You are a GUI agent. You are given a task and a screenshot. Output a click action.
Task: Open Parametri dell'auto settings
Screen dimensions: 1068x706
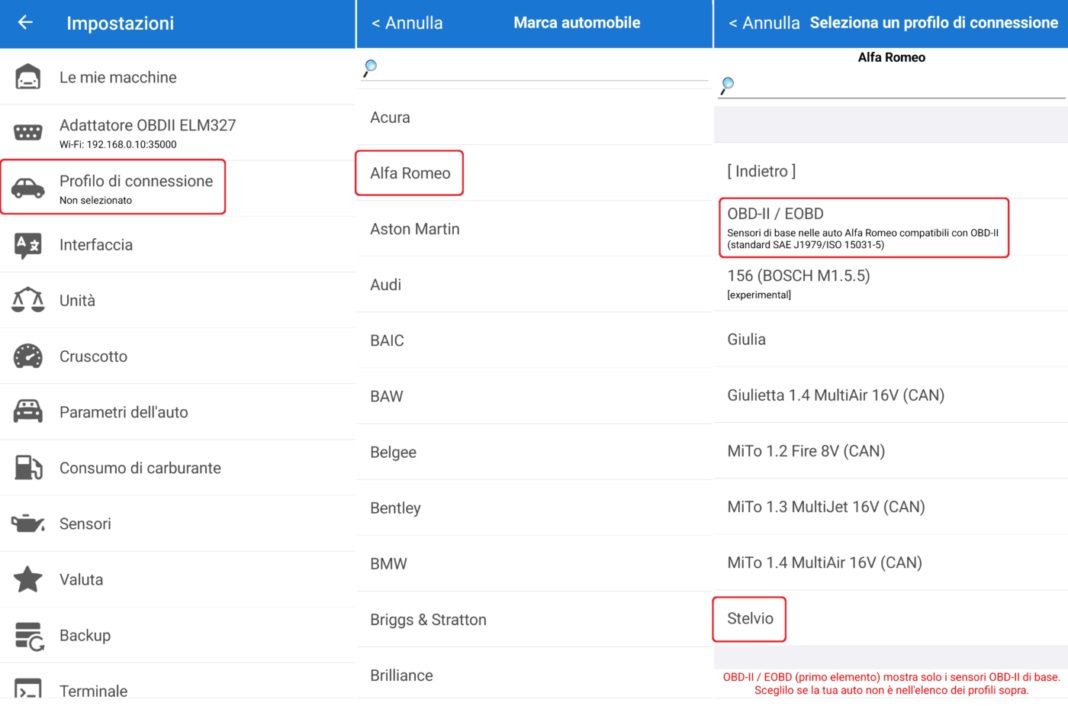click(x=123, y=412)
